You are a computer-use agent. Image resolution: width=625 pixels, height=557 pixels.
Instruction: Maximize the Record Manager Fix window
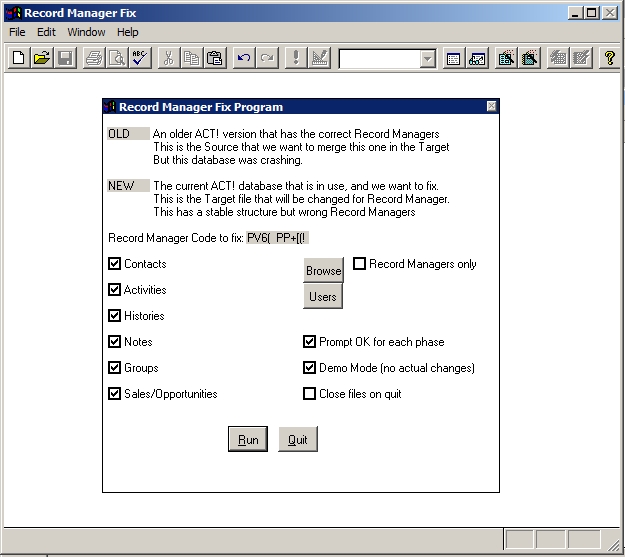click(592, 13)
